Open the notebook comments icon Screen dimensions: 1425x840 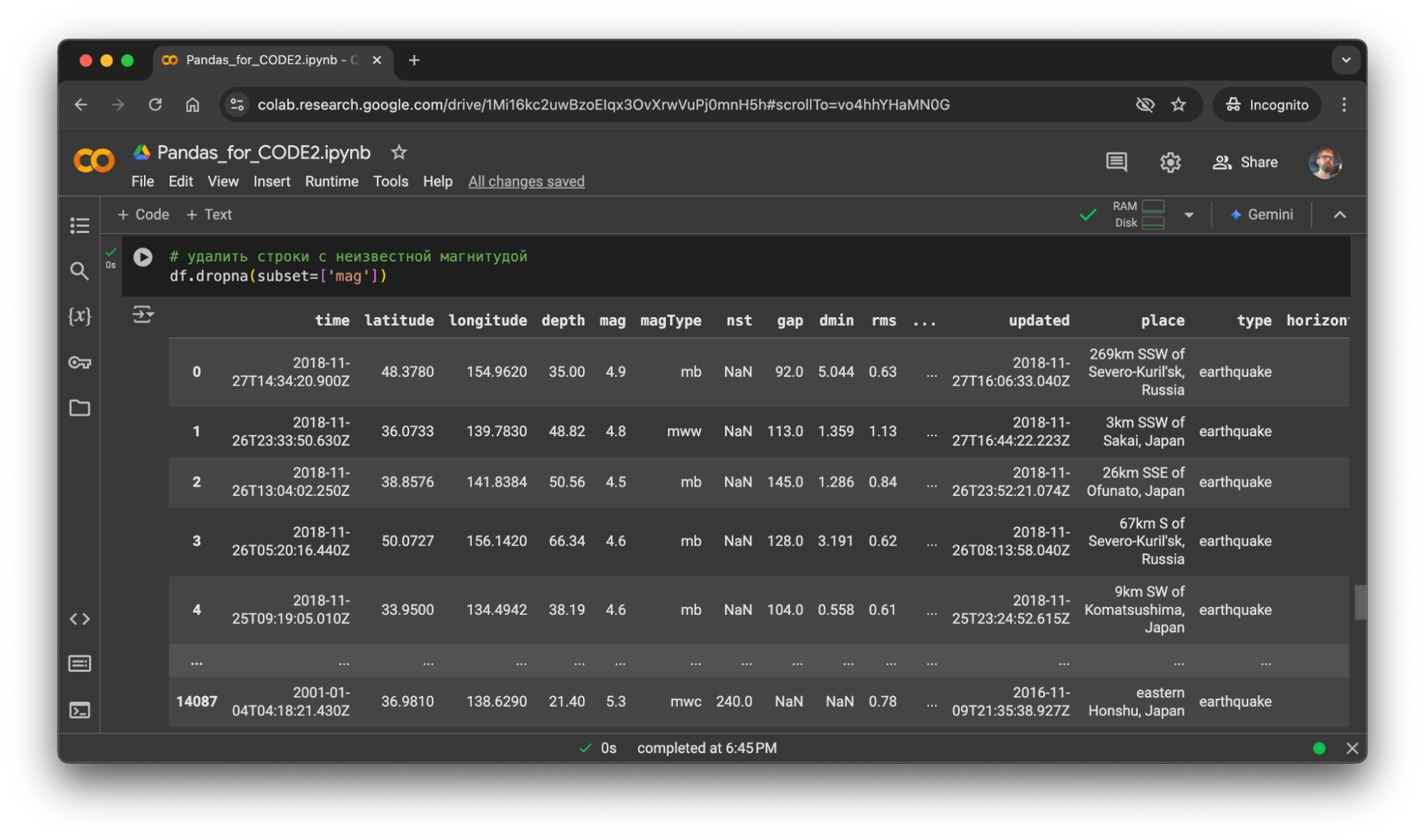pyautogui.click(x=1116, y=162)
